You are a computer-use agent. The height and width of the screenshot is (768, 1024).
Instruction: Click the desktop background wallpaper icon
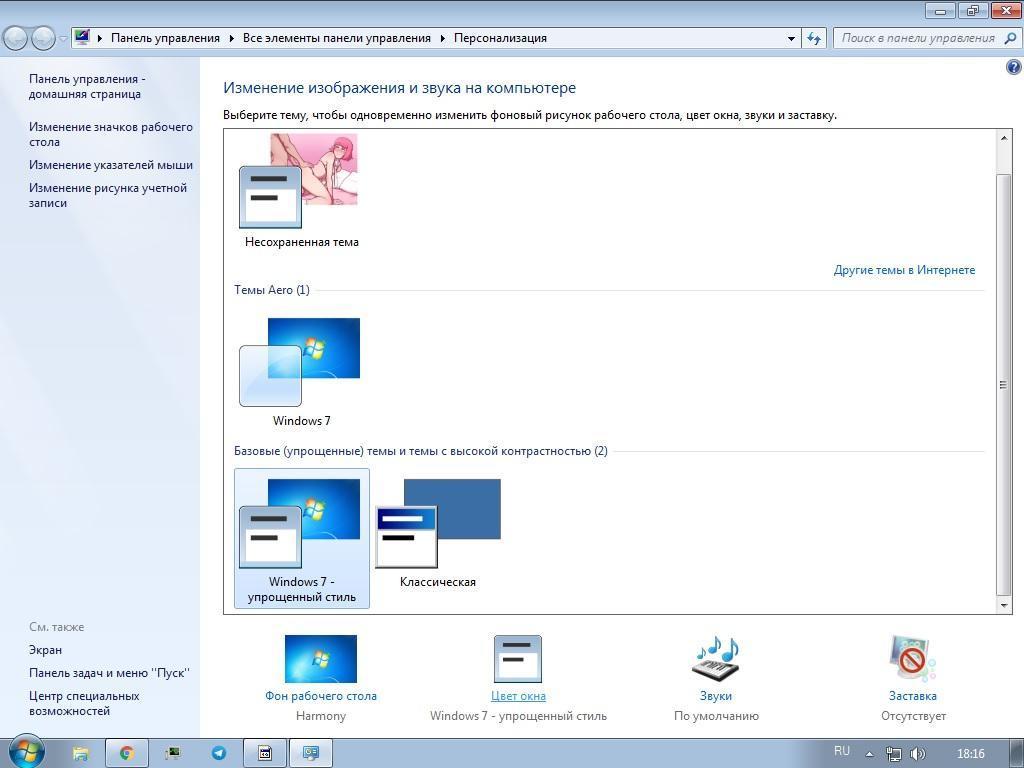pos(321,659)
